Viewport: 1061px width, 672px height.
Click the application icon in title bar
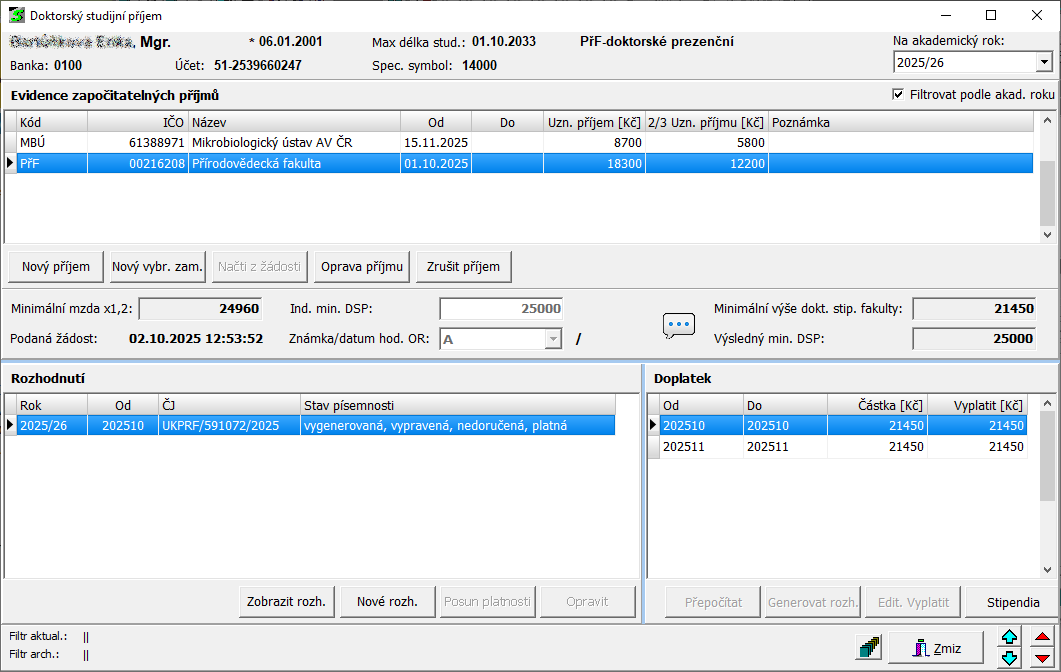(16, 16)
